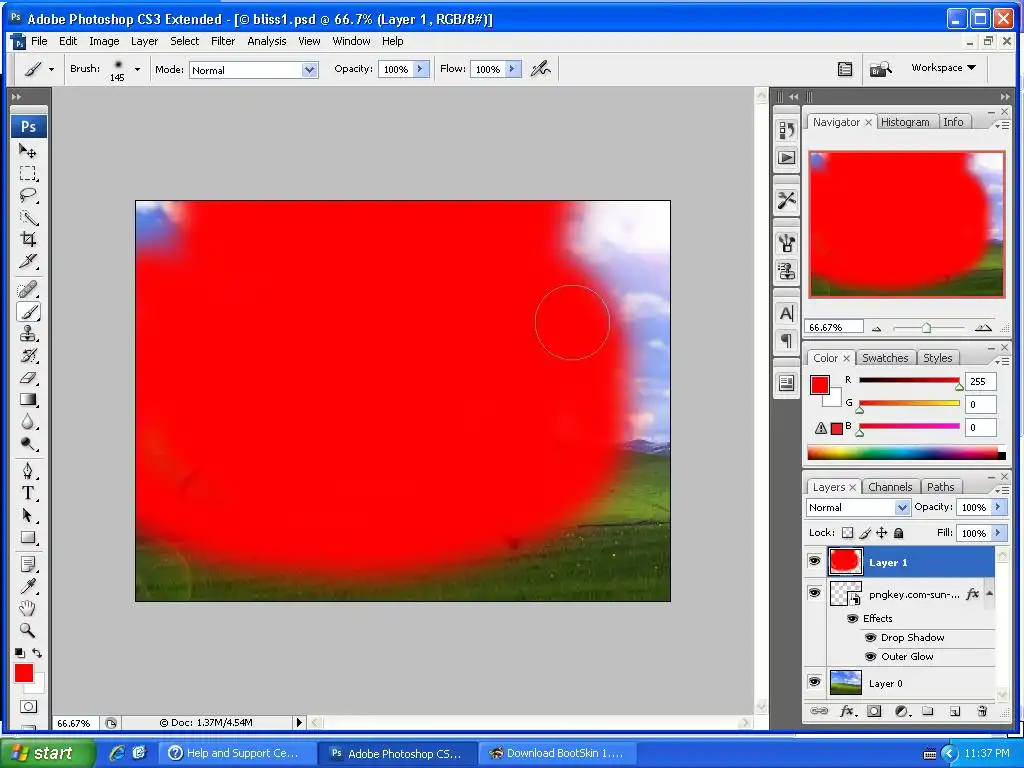The image size is (1024, 768).
Task: Select the Gradient tool
Action: tap(27, 400)
